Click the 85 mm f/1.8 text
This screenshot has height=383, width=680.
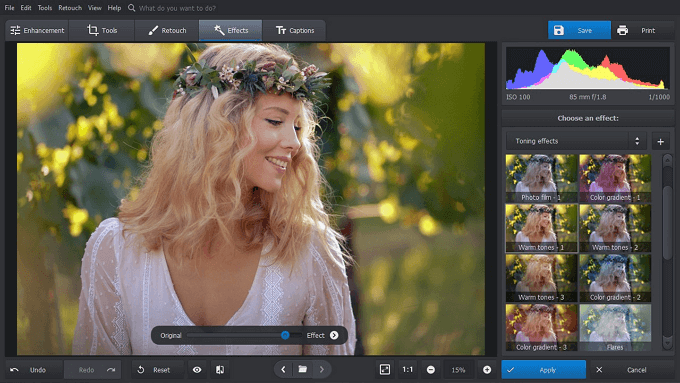[588, 97]
